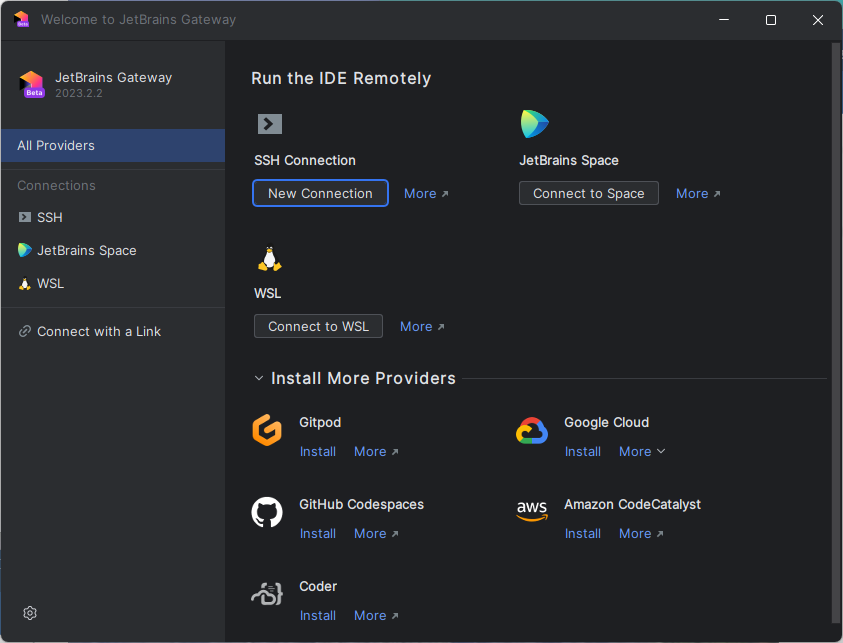Click the Coder logo icon
The width and height of the screenshot is (843, 643).
(x=267, y=594)
